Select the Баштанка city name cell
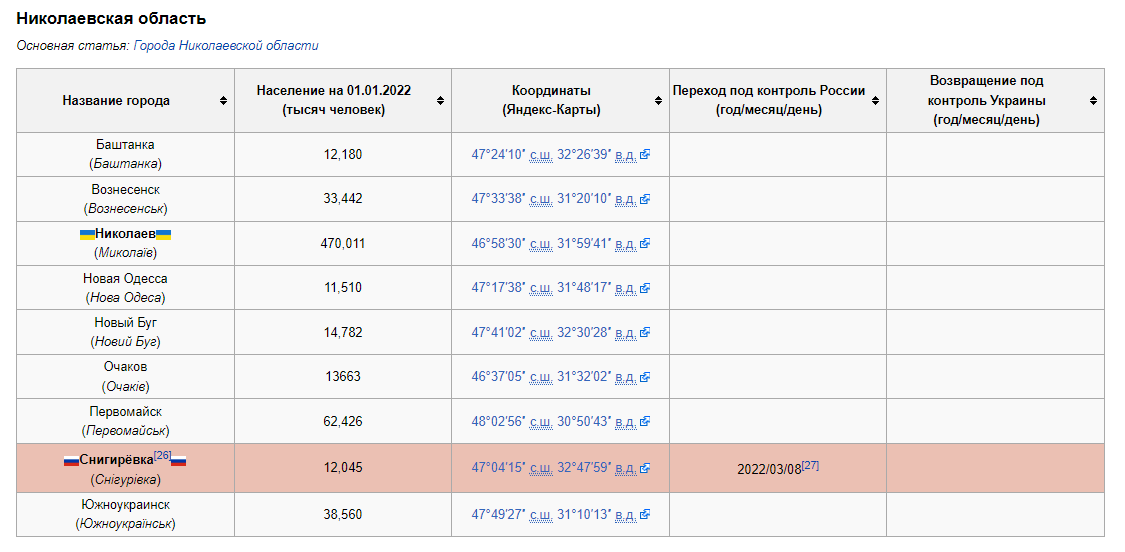Viewport: 1125px width, 552px height. 126,154
